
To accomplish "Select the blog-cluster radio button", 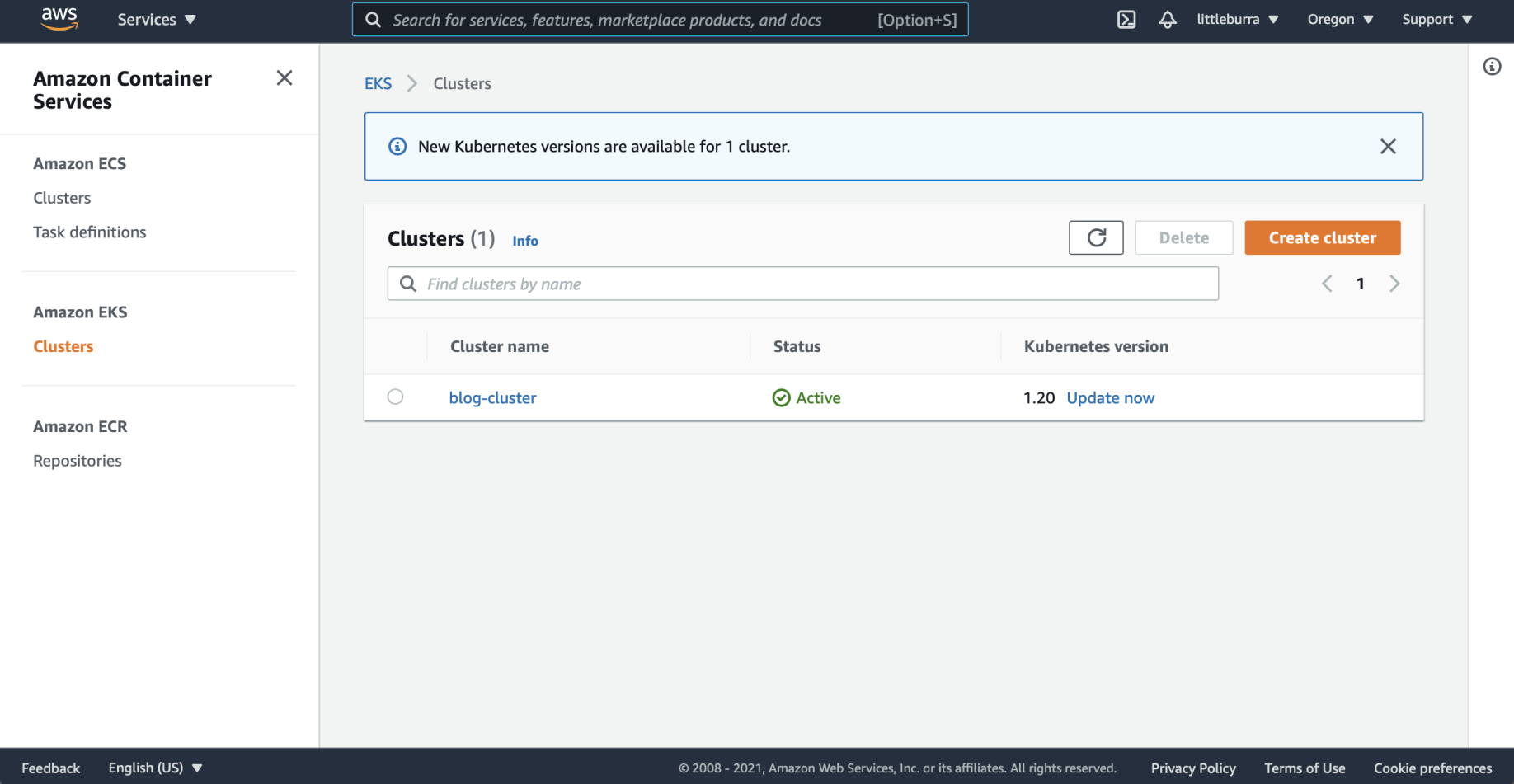I will (396, 397).
